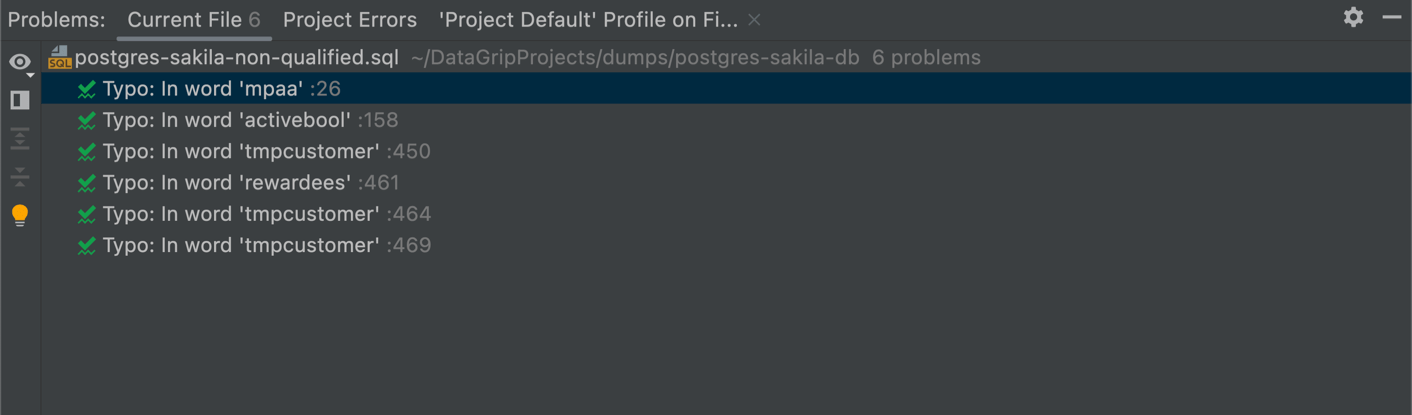The image size is (1412, 415).
Task: Click the Expand All icon
Action: pyautogui.click(x=19, y=139)
